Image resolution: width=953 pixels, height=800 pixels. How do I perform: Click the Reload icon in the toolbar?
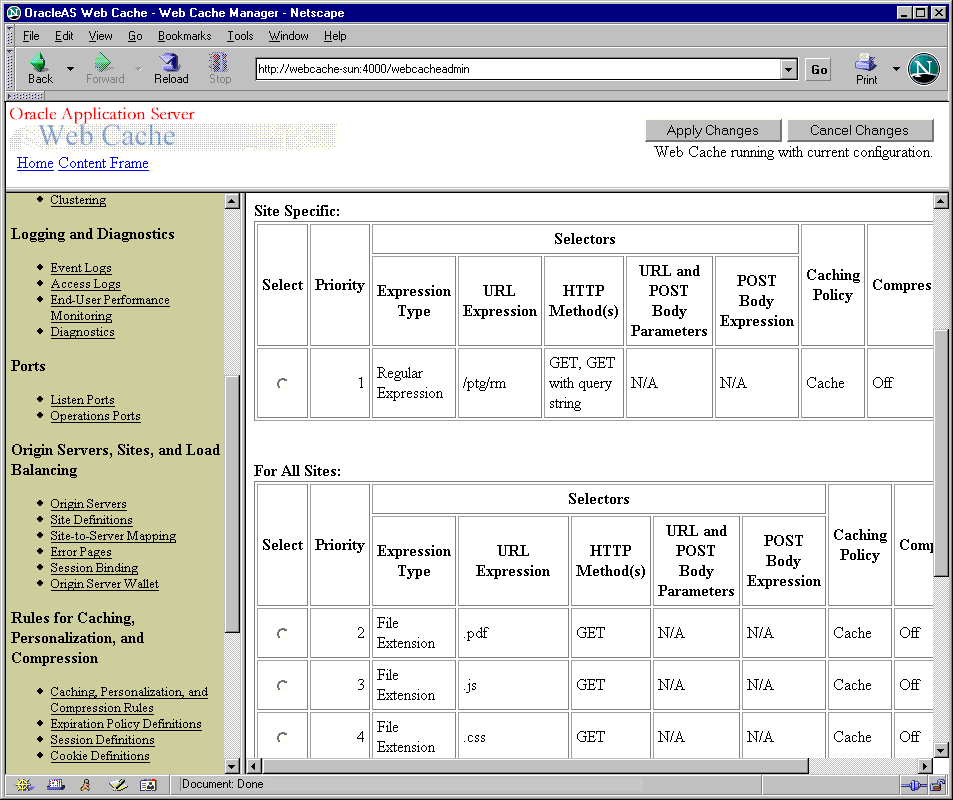[x=170, y=68]
